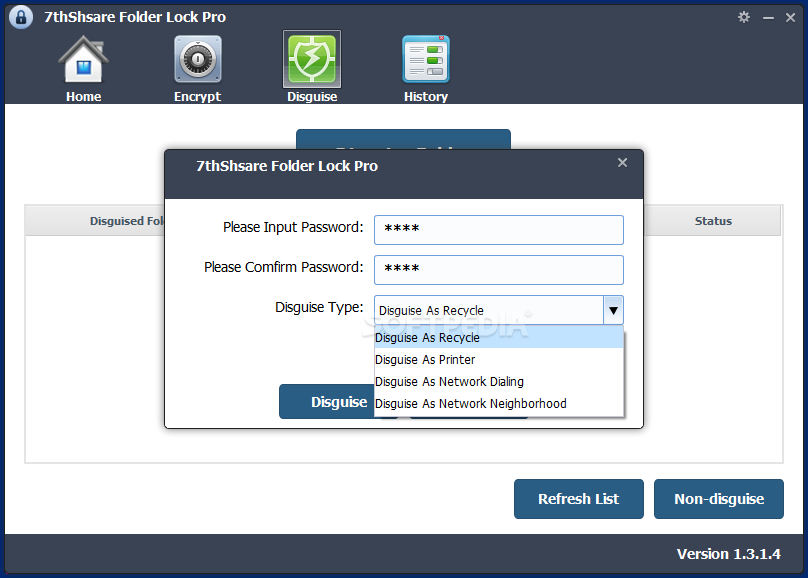Minimize the main Folder Lock window

click(768, 18)
